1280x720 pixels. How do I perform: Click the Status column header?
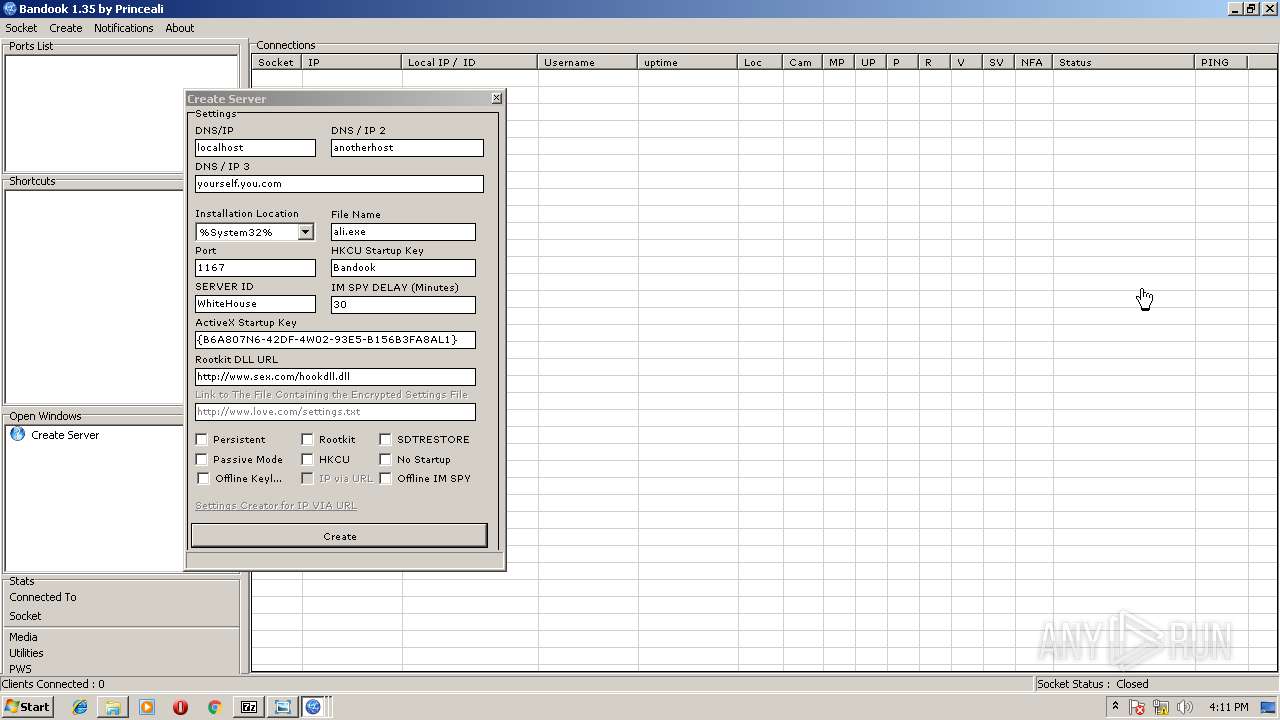[x=1124, y=62]
